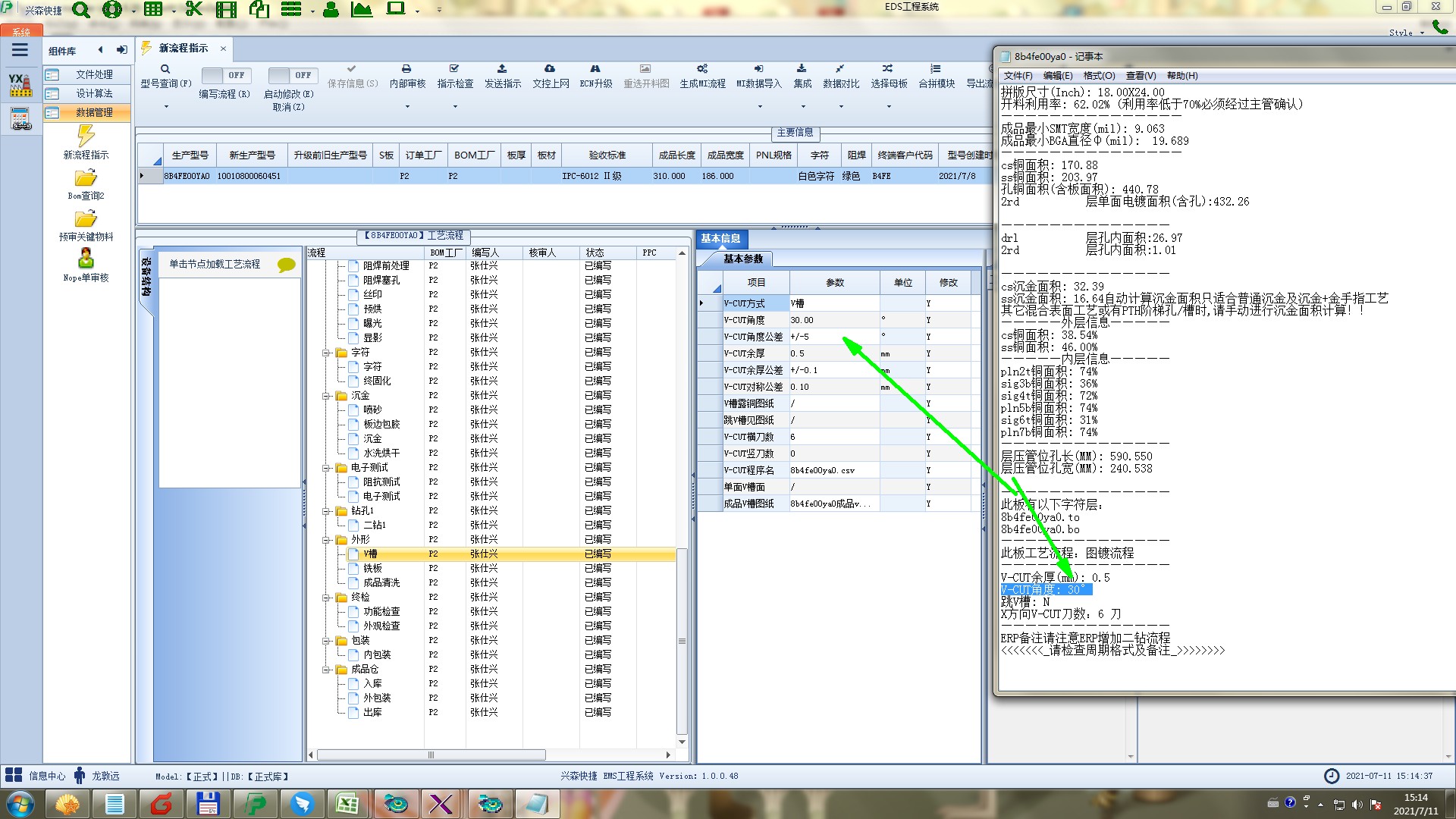Viewport: 1456px width, 819px height.
Task: Select 数据管理 in component library
Action: coord(87,112)
